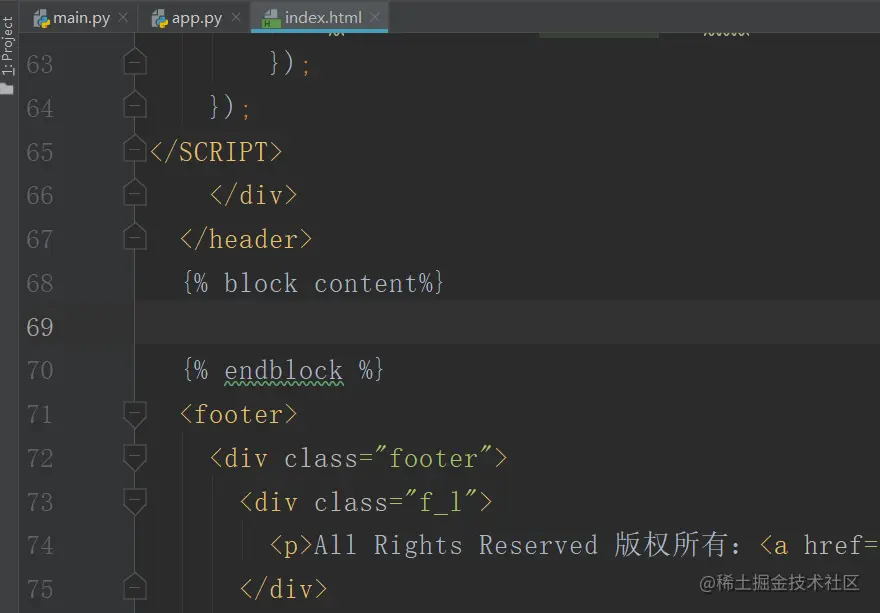Click the 版权所有 text on line 74
The image size is (880, 613).
(671, 545)
